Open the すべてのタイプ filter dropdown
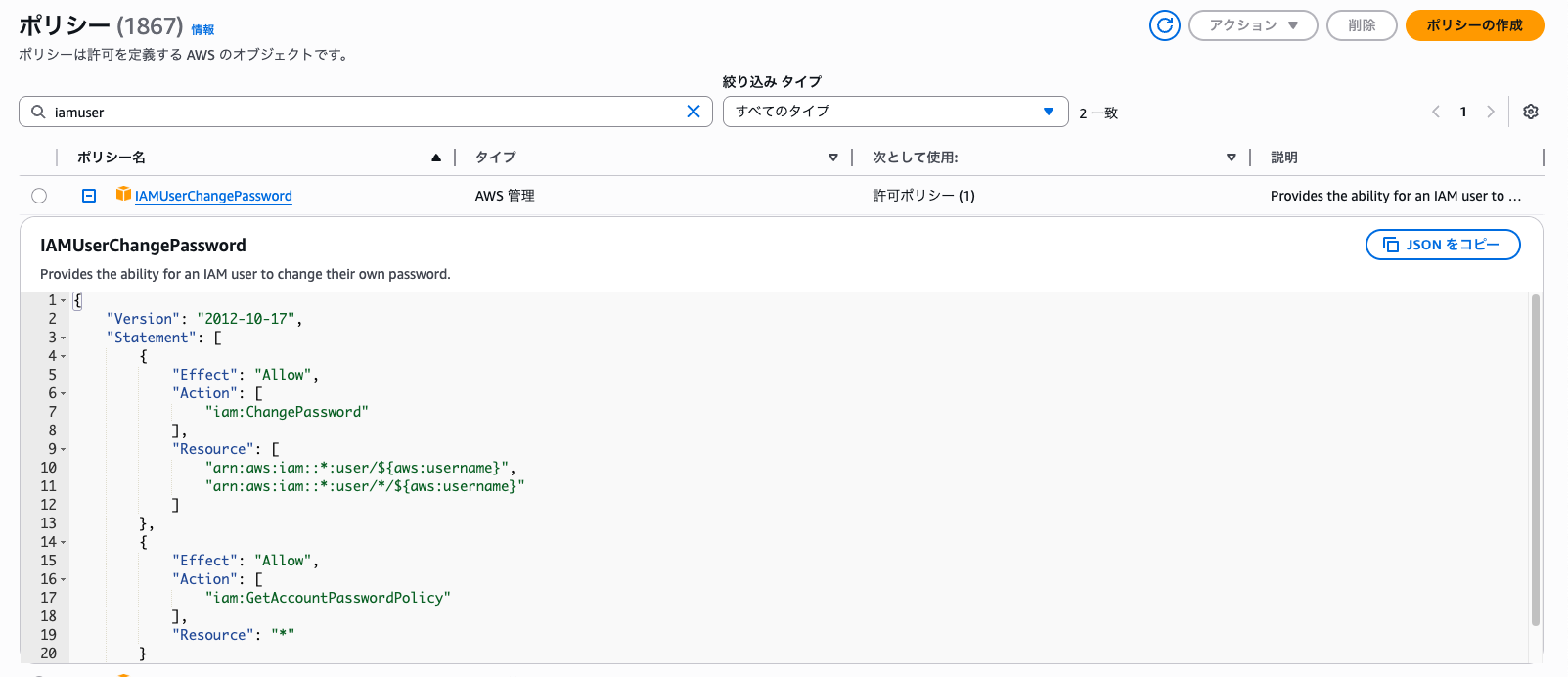This screenshot has width=1568, height=677. point(895,112)
